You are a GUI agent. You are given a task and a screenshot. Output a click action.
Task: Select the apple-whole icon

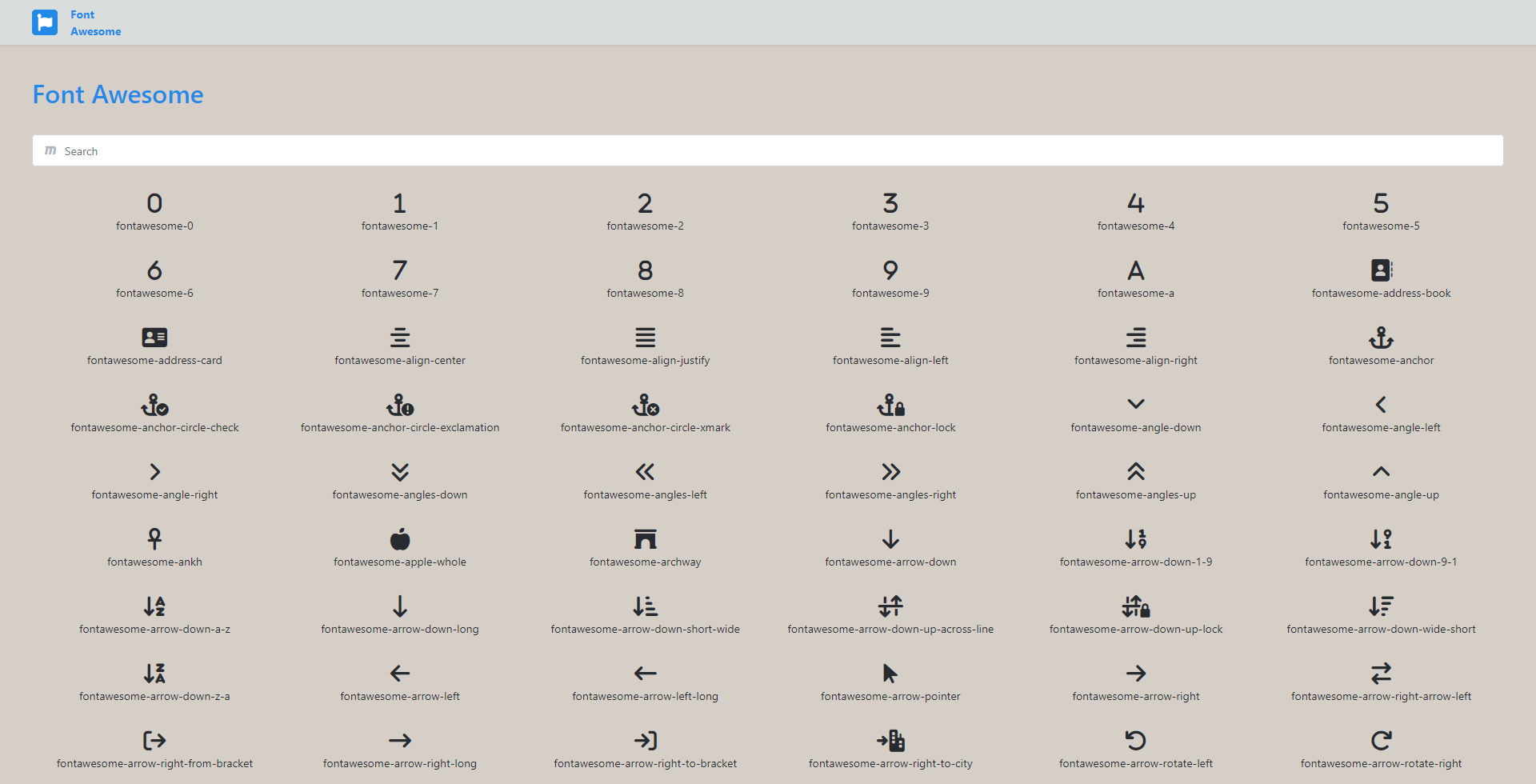coord(400,539)
